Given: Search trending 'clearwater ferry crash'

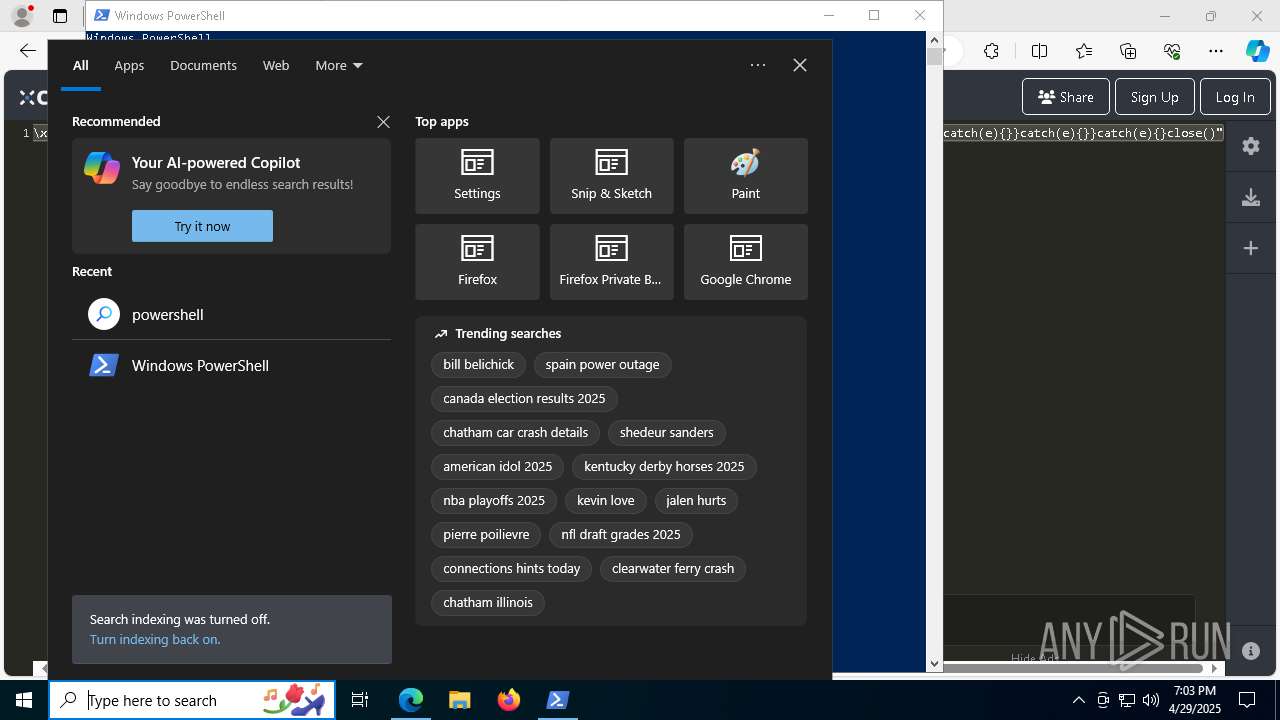Looking at the screenshot, I should 673,569.
